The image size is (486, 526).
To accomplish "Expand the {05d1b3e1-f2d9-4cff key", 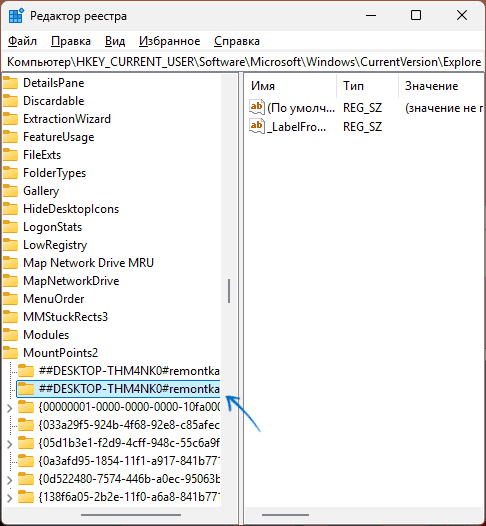I will tap(10, 443).
